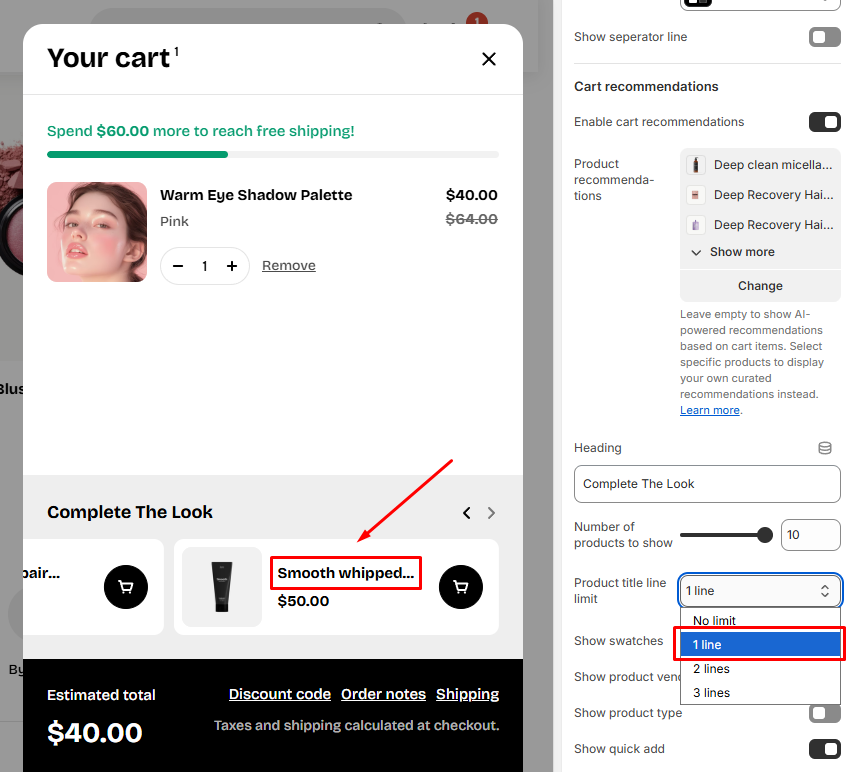Open the Smooth whipped product image
Image resolution: width=847 pixels, height=772 pixels.
pos(222,587)
